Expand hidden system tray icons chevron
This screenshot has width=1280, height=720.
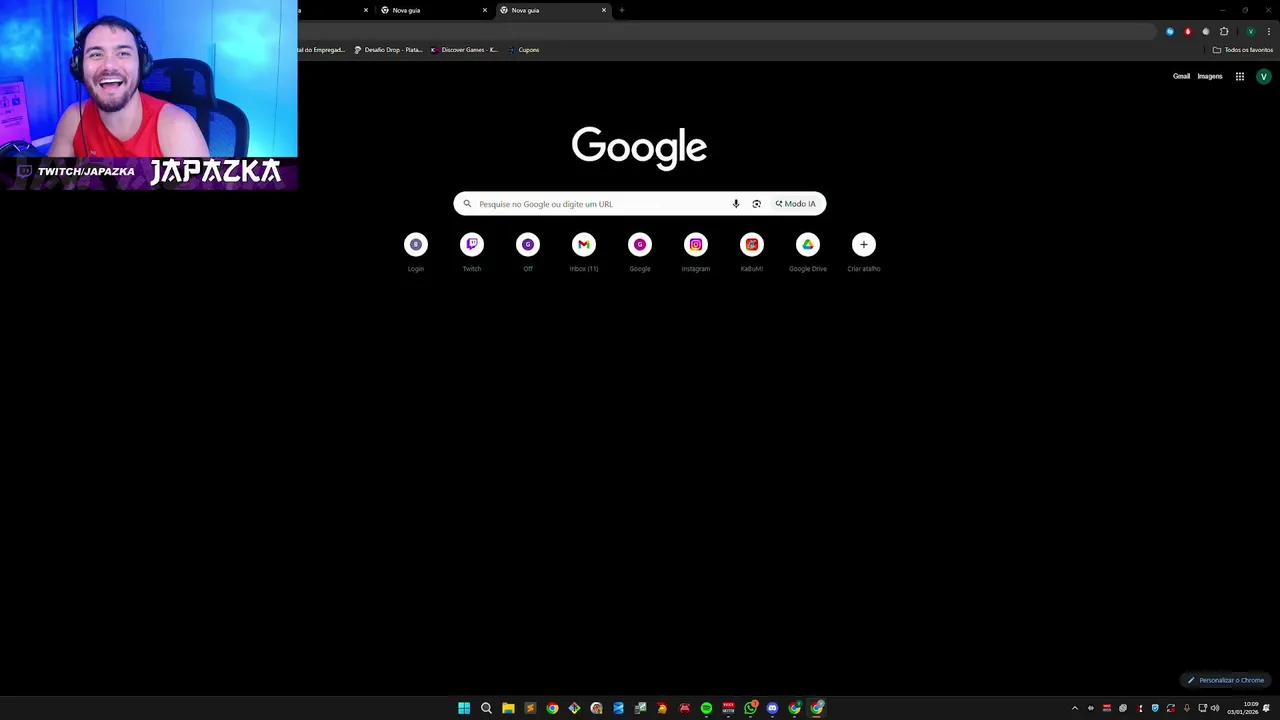(1075, 708)
